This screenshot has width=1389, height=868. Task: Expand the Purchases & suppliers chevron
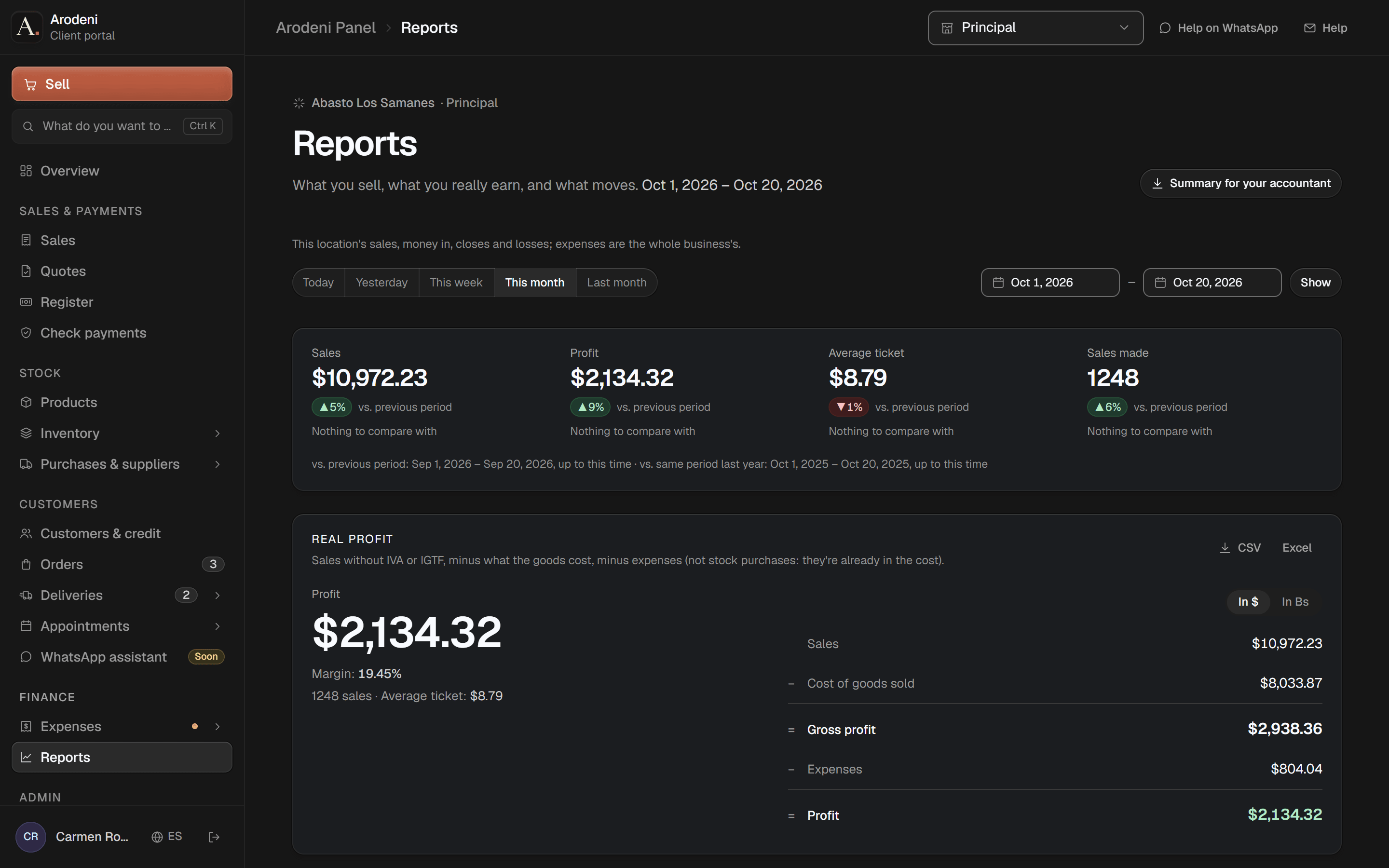point(218,464)
